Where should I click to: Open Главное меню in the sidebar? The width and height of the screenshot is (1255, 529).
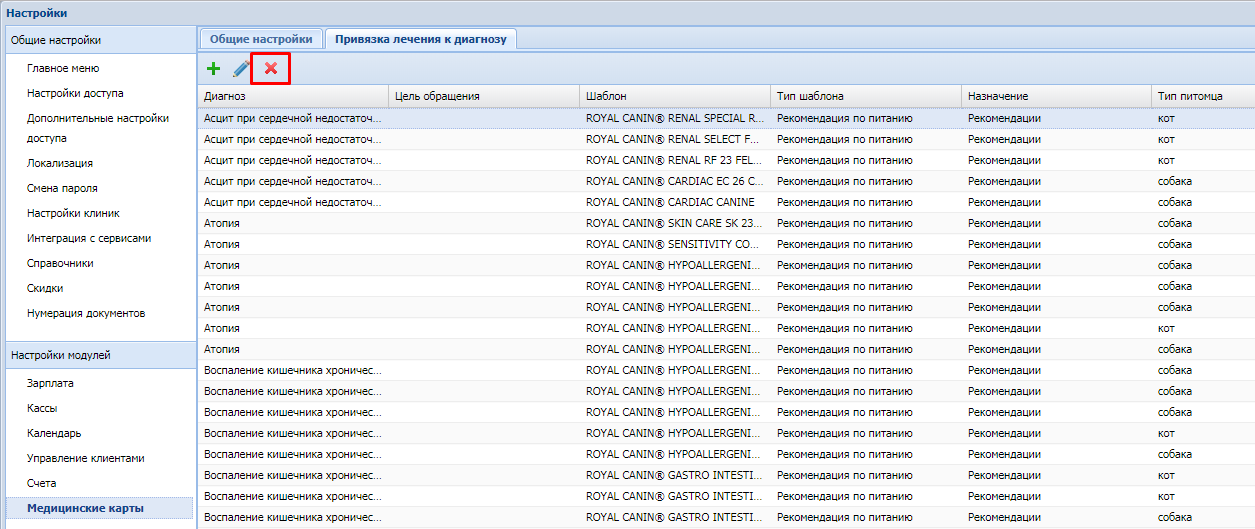coord(63,68)
